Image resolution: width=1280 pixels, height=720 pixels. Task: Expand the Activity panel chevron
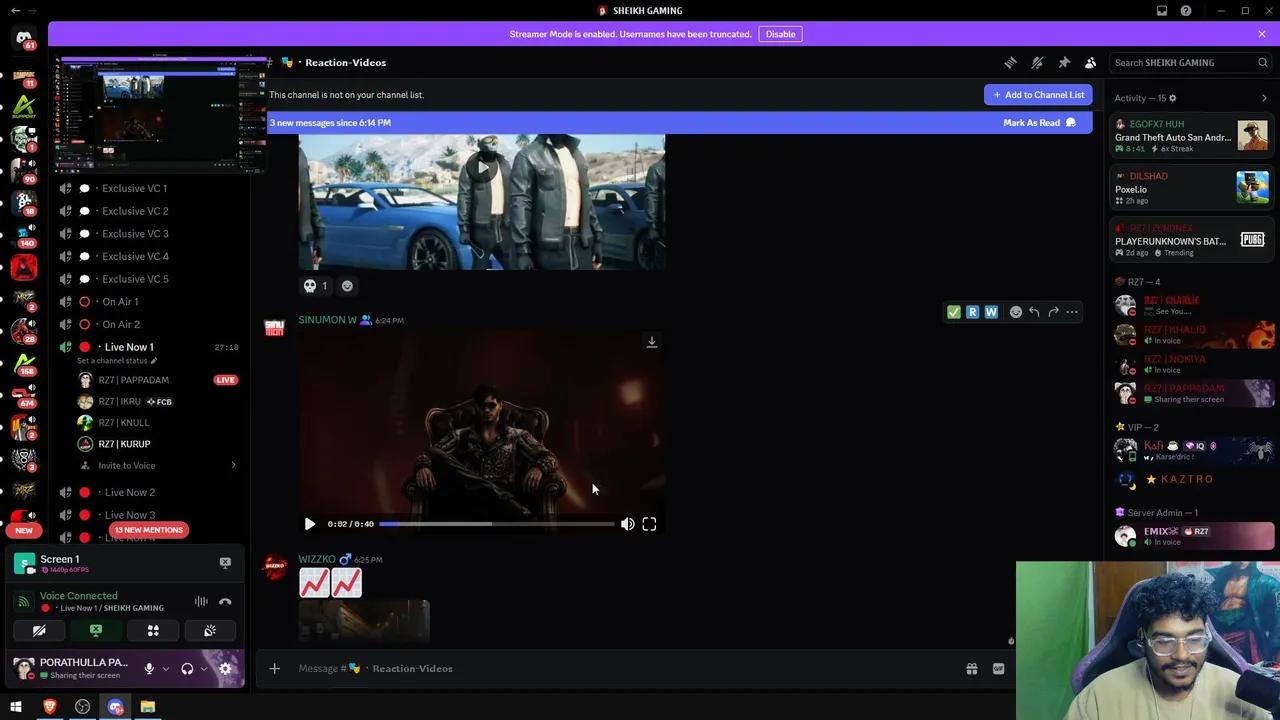[1264, 98]
